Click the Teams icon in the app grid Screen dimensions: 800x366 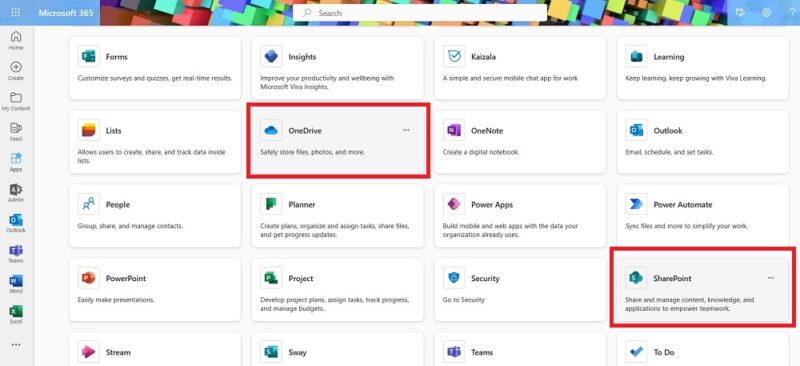[454, 352]
